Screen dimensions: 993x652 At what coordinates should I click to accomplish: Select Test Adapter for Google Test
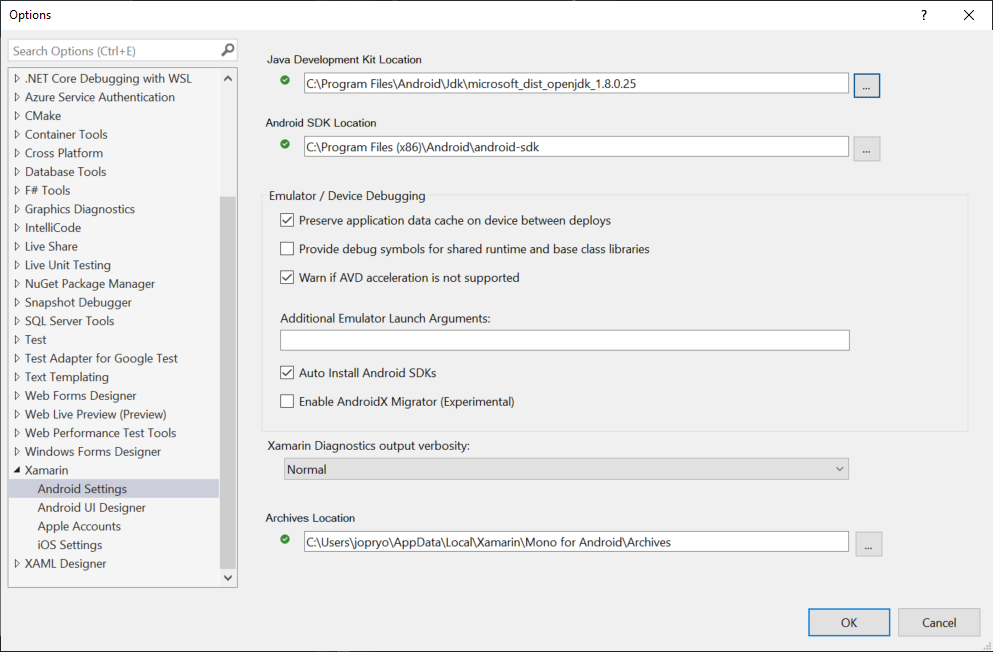[101, 358]
